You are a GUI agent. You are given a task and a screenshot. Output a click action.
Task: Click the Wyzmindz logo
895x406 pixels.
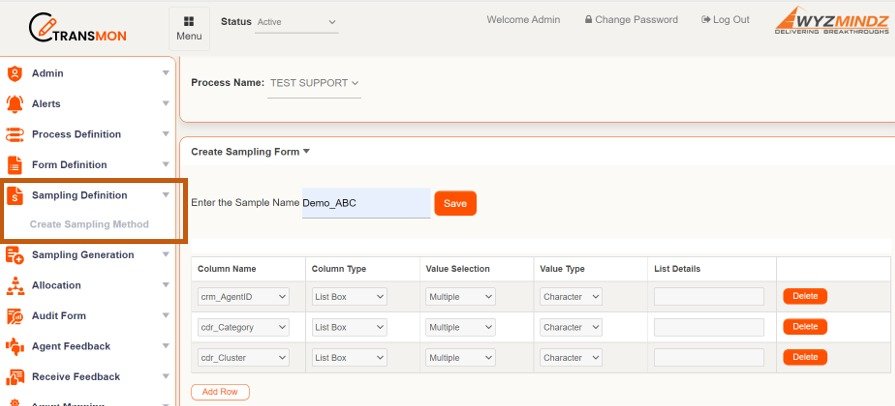832,21
